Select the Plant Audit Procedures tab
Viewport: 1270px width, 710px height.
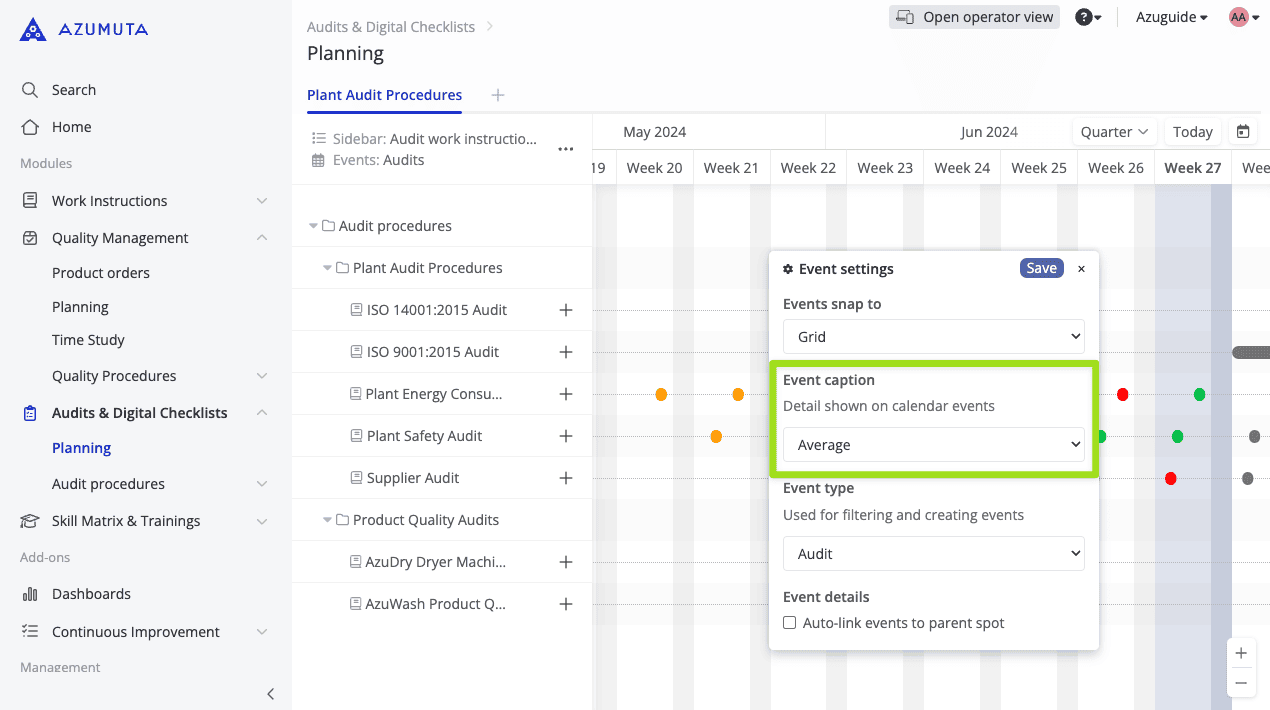(384, 95)
